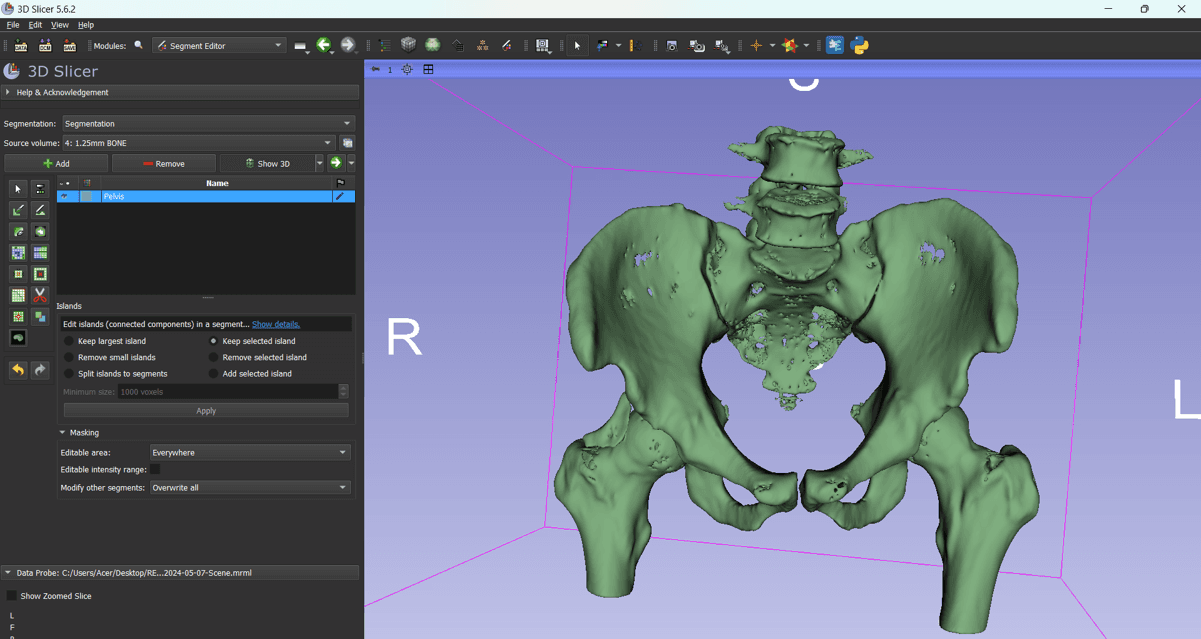The width and height of the screenshot is (1201, 639).
Task: Select the Paint effect icon
Action: coord(18,210)
